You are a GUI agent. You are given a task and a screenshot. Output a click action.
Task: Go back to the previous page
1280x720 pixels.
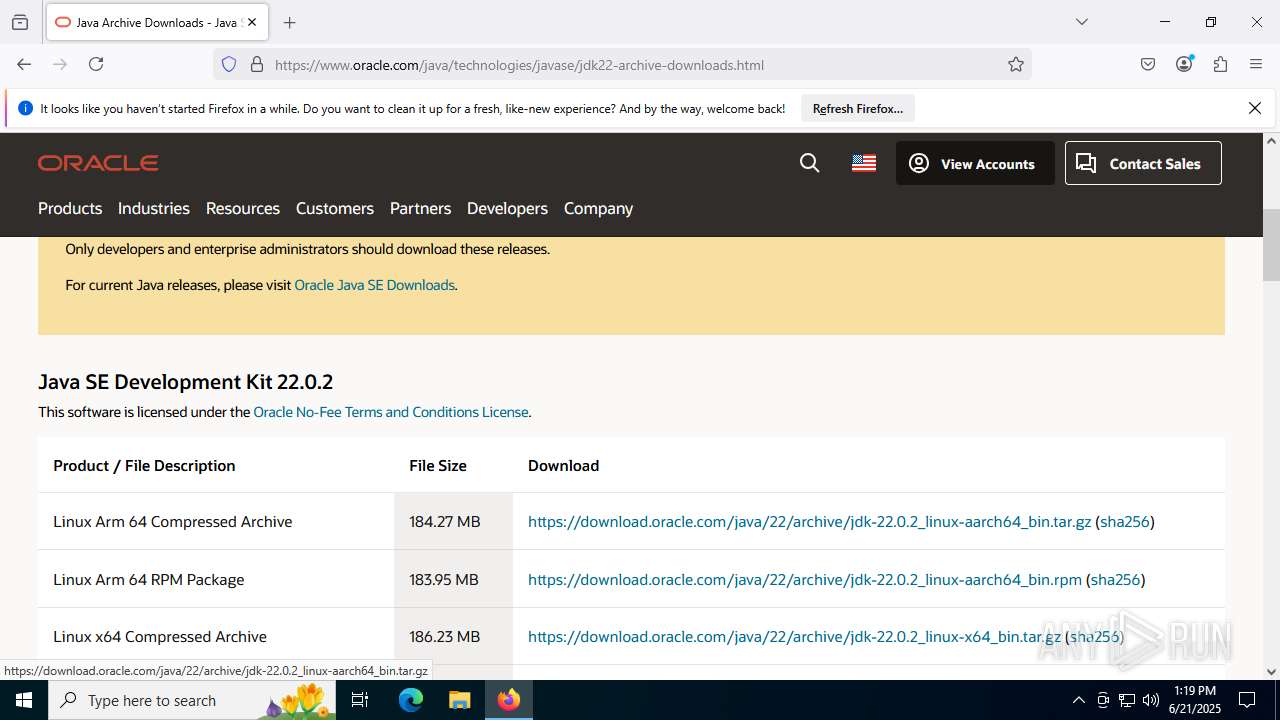[24, 64]
